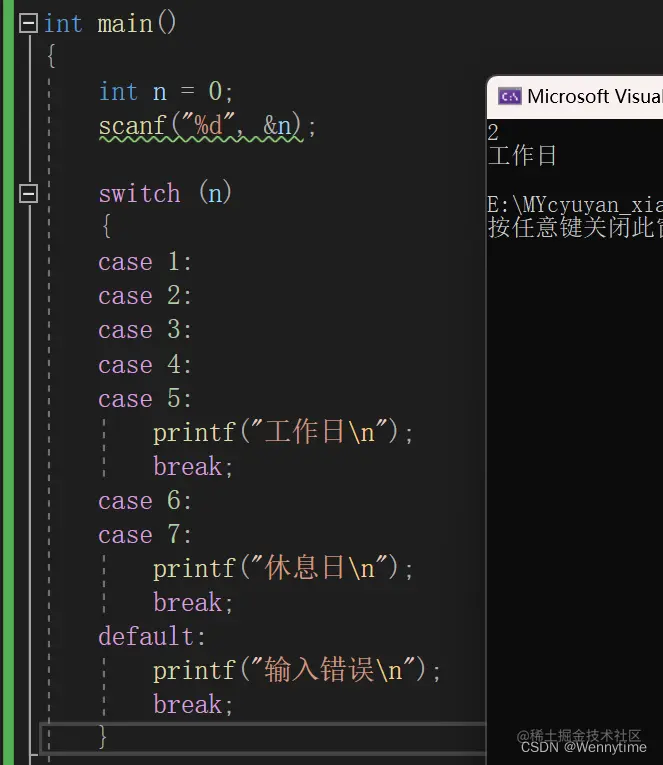Viewport: 663px width, 765px height.
Task: Click printf("休息日\n") statement
Action: click(283, 568)
